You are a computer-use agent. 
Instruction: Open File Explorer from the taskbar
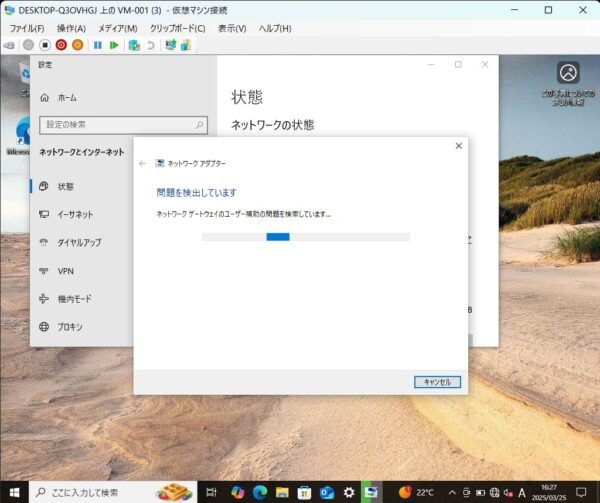[x=282, y=492]
